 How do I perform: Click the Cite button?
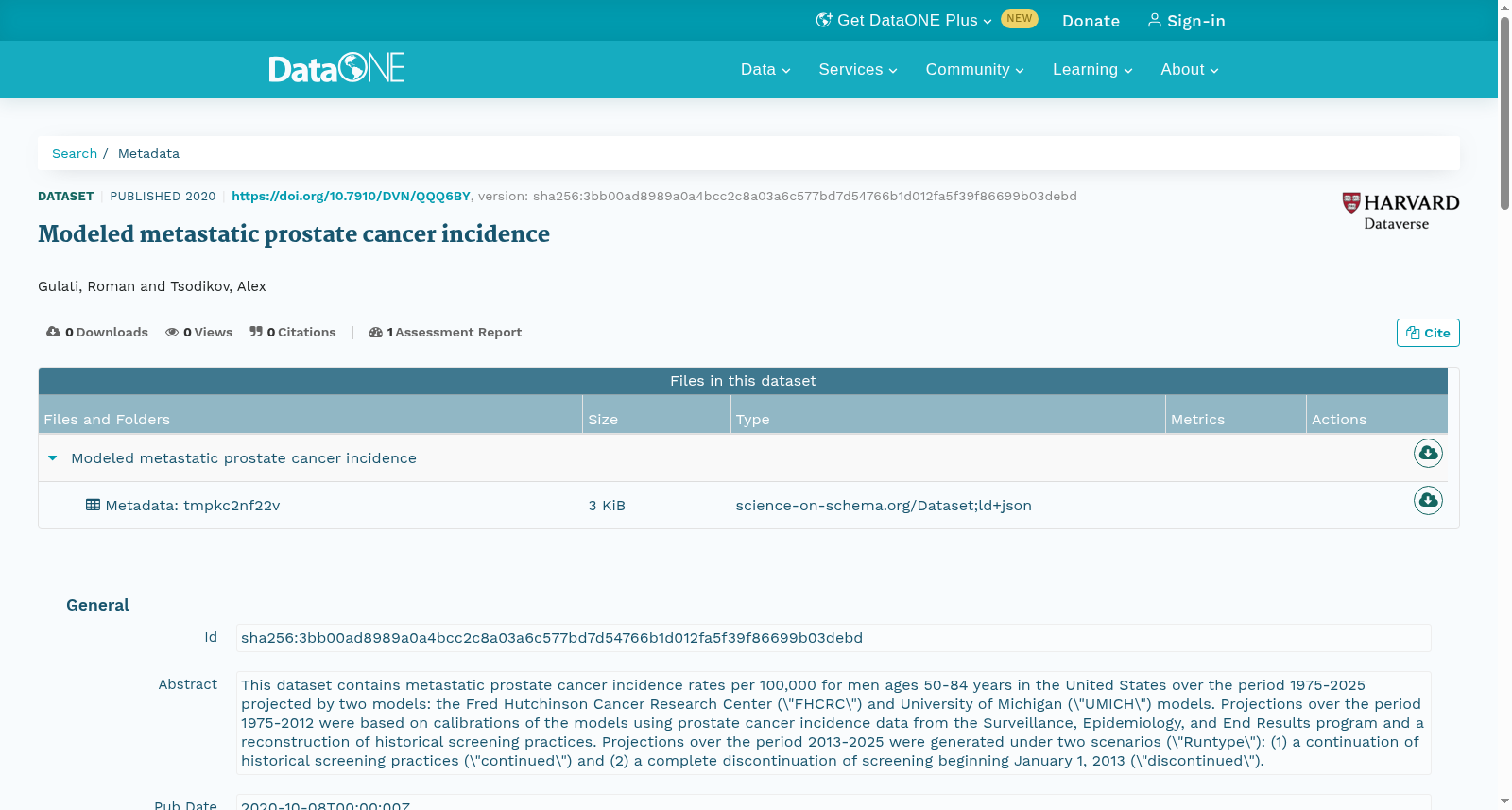1428,333
